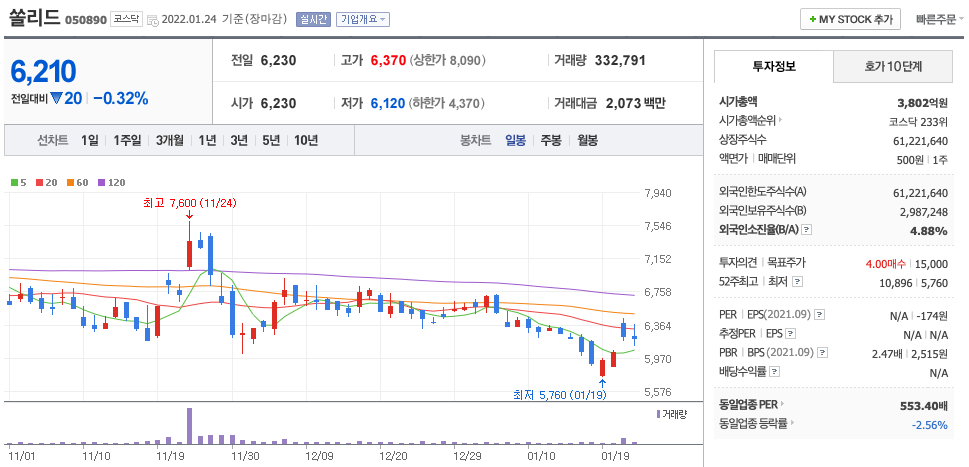Click the 11/19 date on chart axis
This screenshot has height=467, width=969.
click(172, 456)
